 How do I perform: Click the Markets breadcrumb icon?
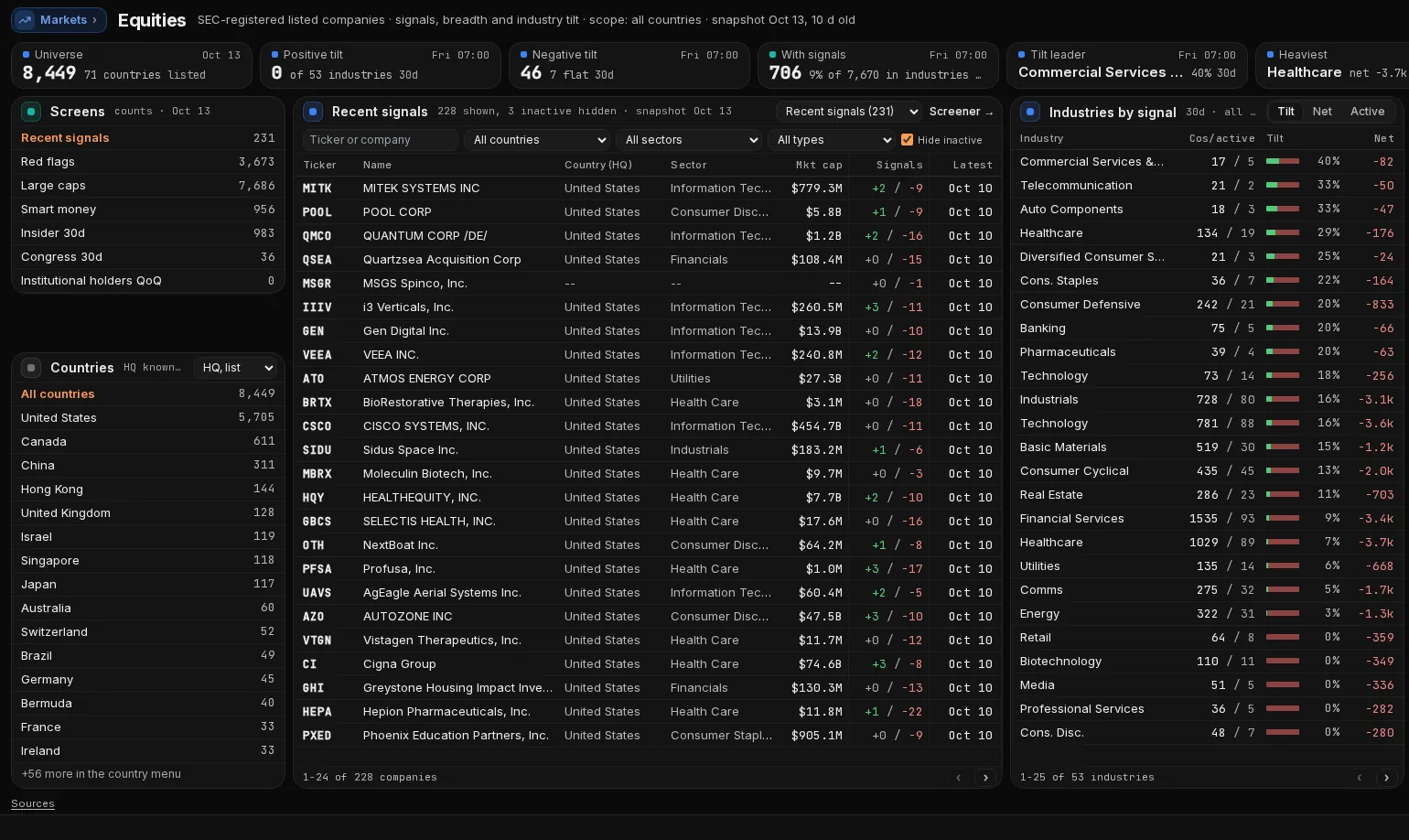pyautogui.click(x=25, y=19)
